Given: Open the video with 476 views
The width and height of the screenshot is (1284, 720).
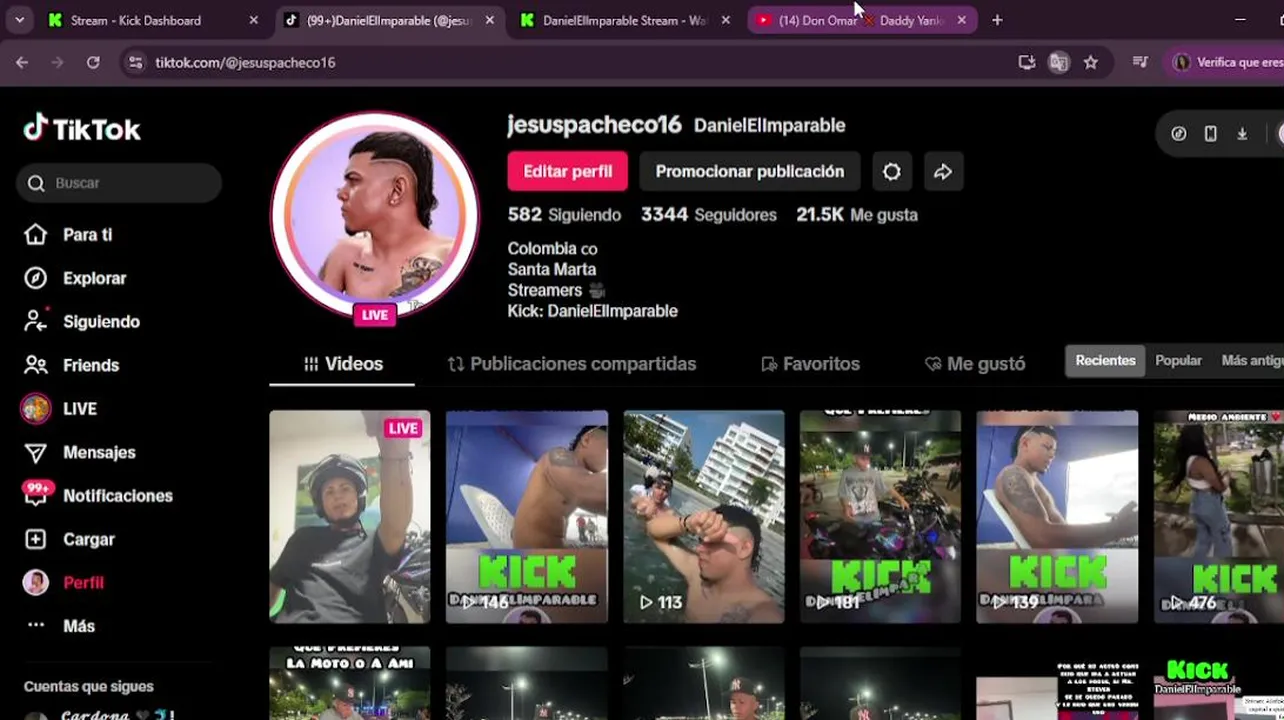Looking at the screenshot, I should [1219, 517].
